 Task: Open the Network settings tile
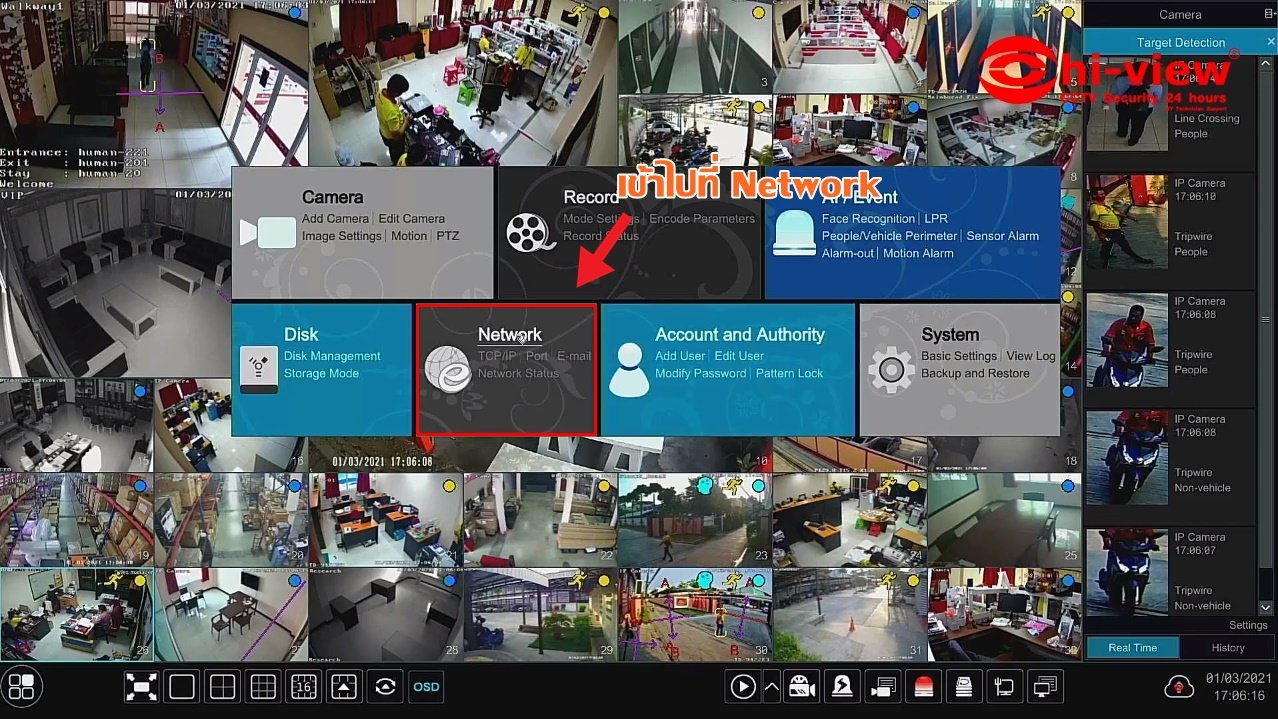point(506,369)
